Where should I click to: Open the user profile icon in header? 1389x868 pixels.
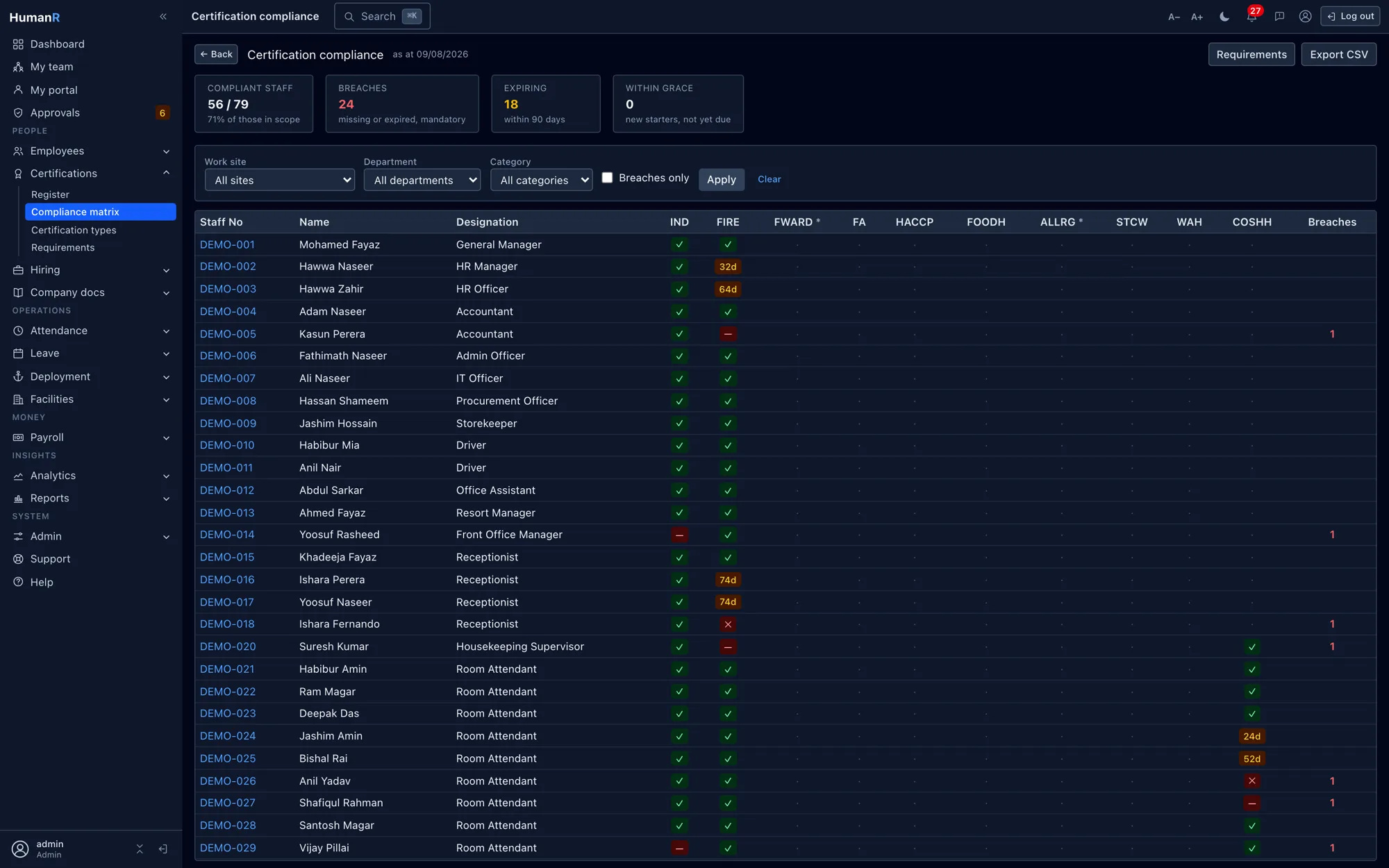pyautogui.click(x=1305, y=17)
